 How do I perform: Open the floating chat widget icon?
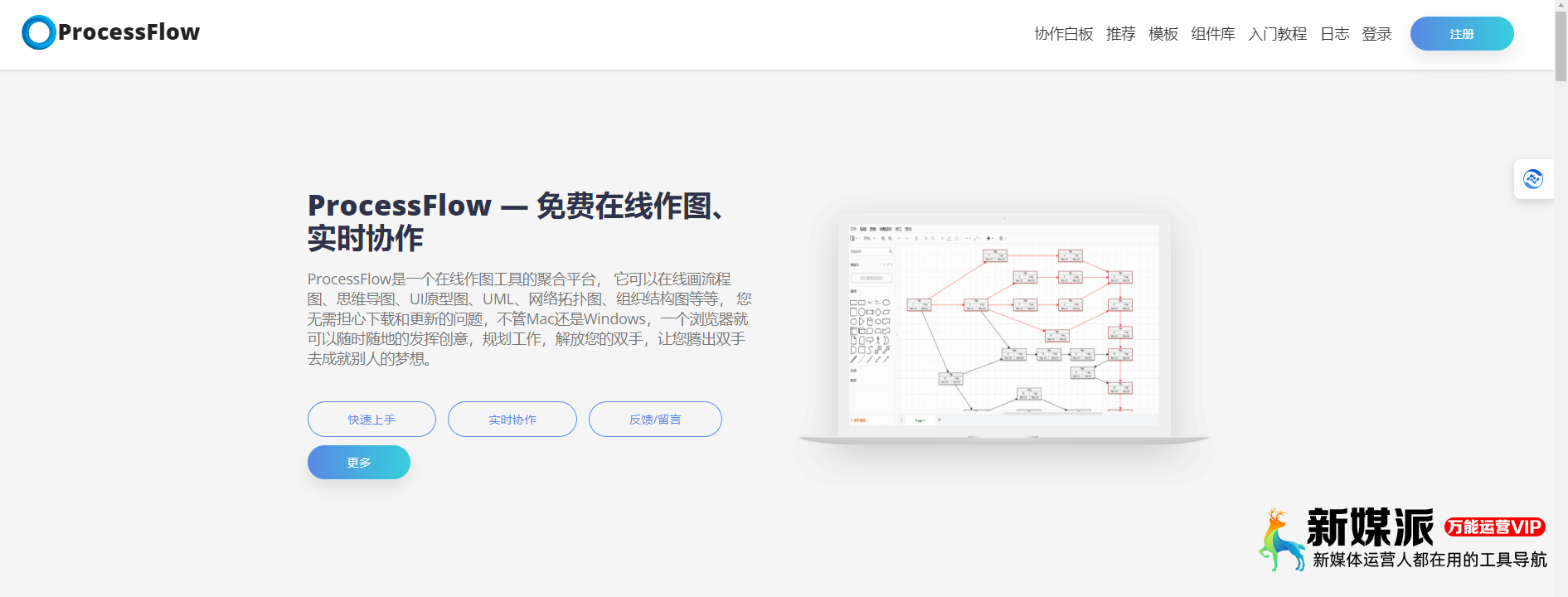1533,178
